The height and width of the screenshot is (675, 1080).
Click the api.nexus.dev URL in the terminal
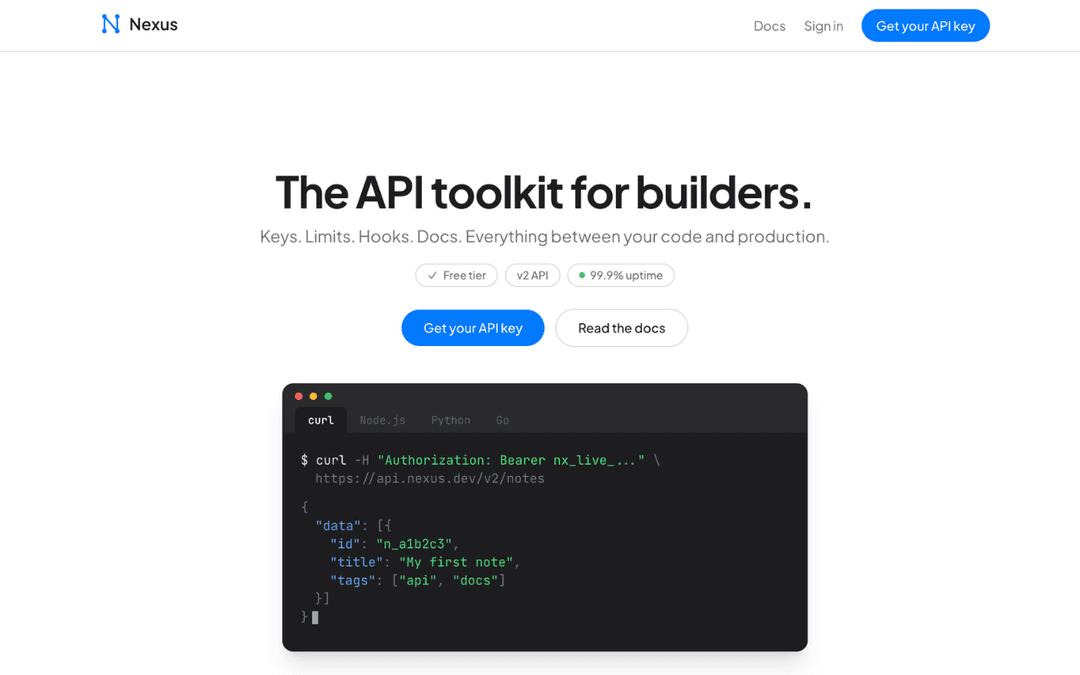(x=430, y=479)
